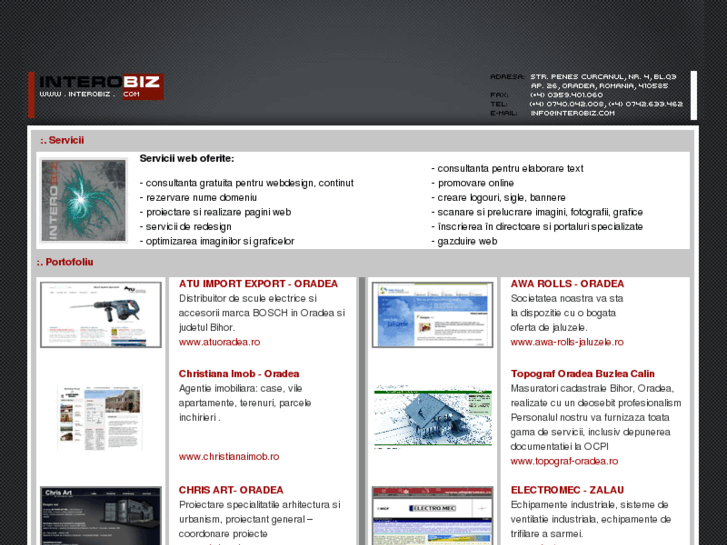727x545 pixels.
Task: Click 'inscrierea in directoare si portaluri' item
Action: (537, 226)
